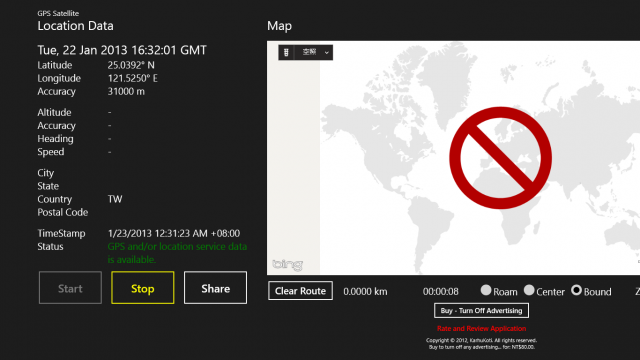Open the aerial map type selector
Viewport: 640px width, 360px height.
point(309,52)
